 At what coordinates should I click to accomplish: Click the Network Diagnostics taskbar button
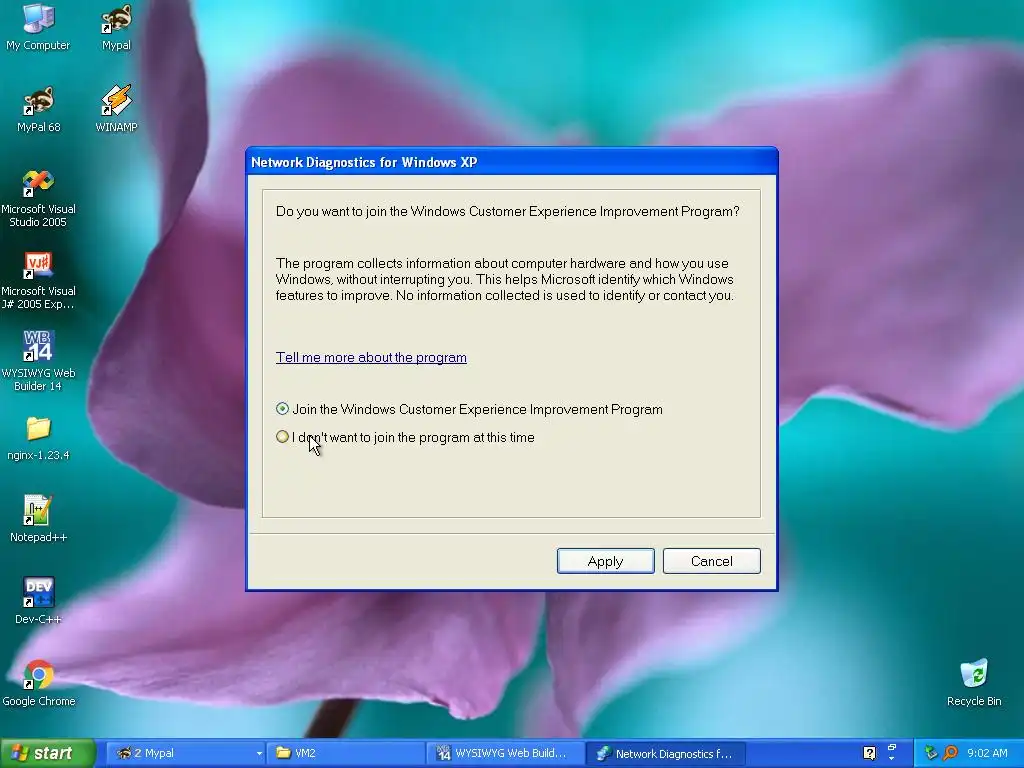pyautogui.click(x=666, y=753)
